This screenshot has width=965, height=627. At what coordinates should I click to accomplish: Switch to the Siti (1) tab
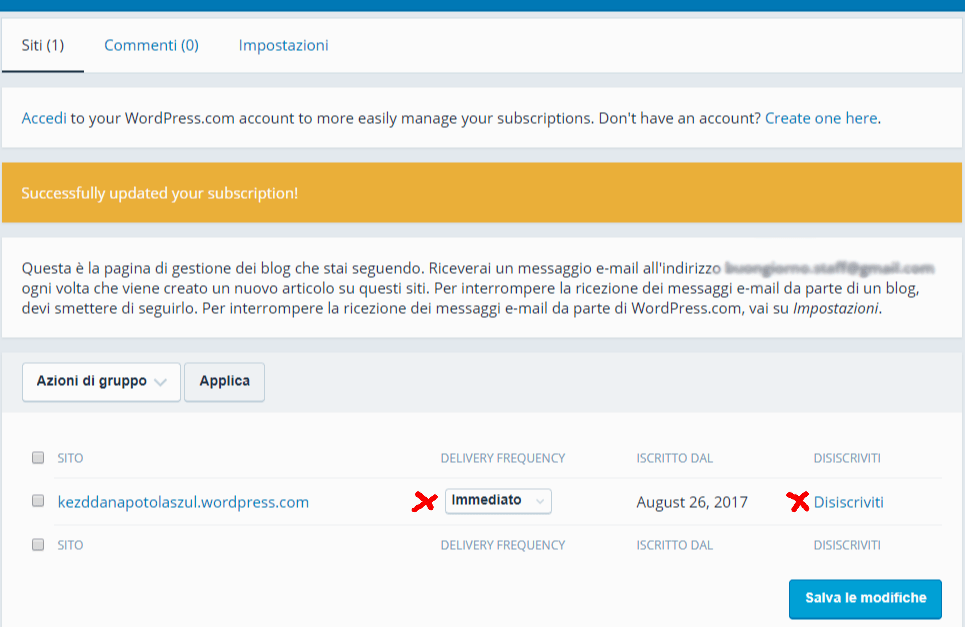(43, 45)
